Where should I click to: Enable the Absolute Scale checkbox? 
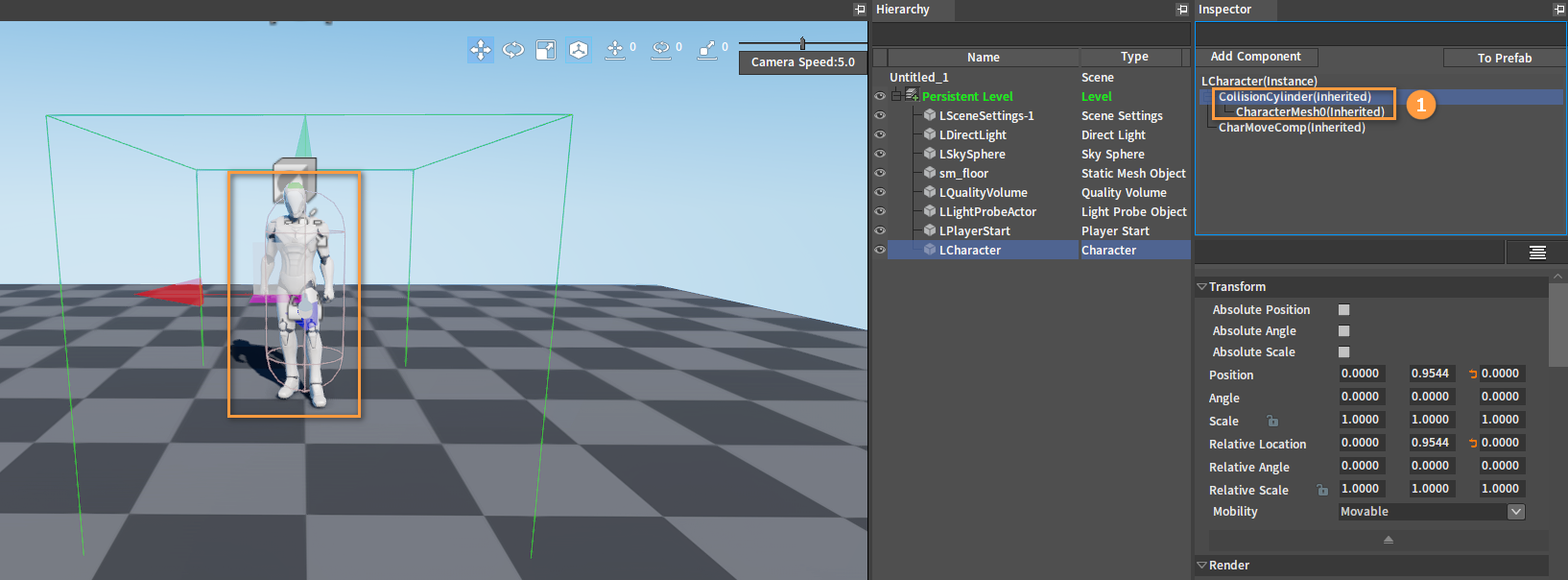click(x=1343, y=351)
